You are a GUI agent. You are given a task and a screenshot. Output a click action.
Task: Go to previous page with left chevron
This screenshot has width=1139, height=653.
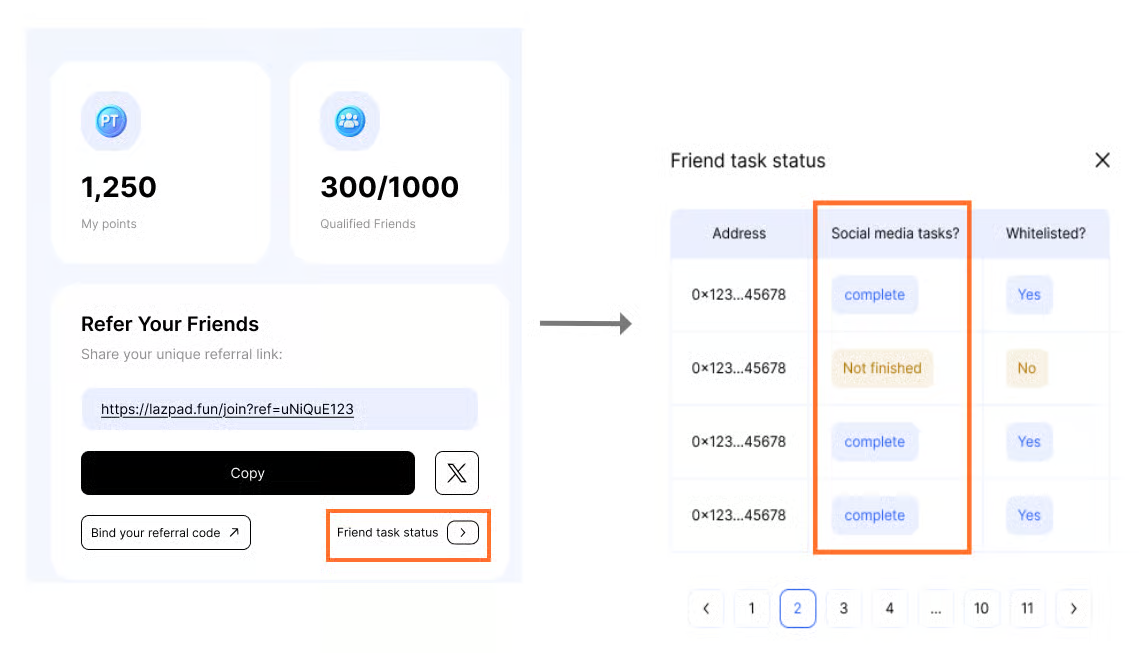(706, 608)
